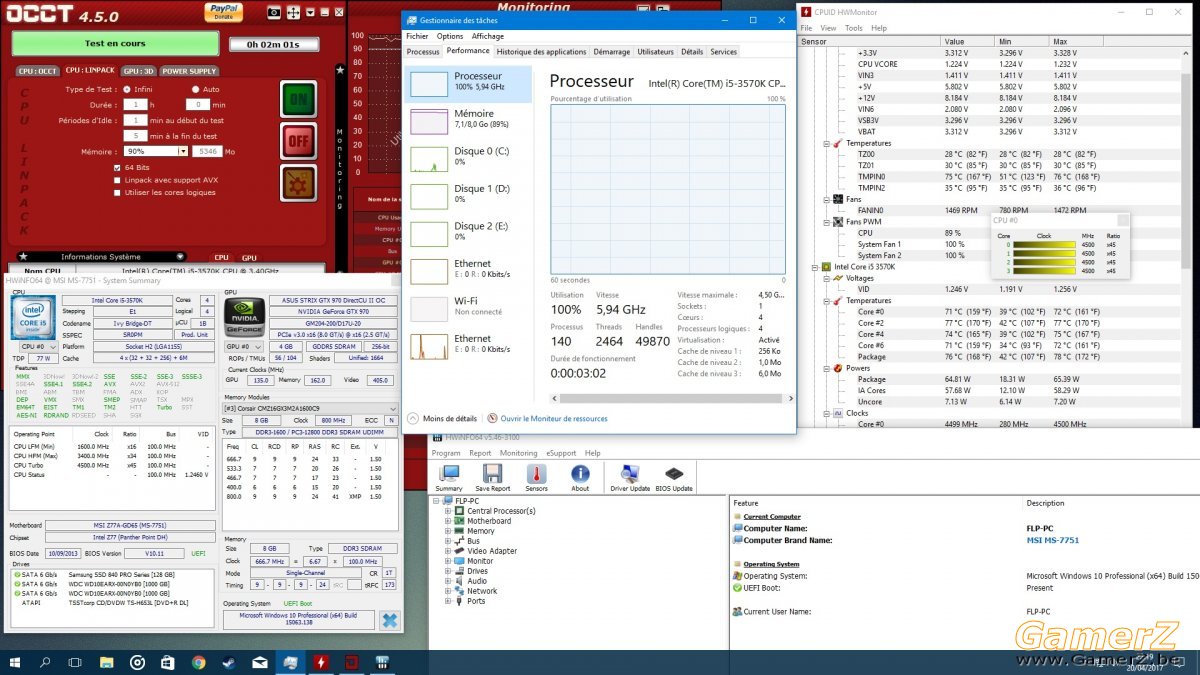
Task: Open Sensors thermometer icon in HWiNFO
Action: tap(536, 478)
